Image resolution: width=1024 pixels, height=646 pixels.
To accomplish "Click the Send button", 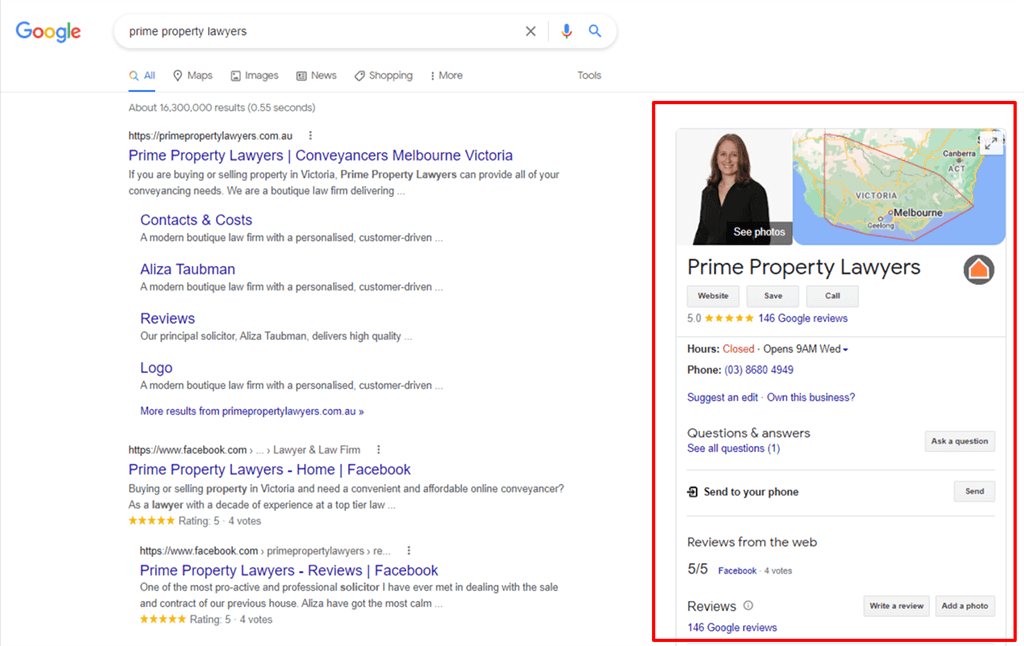I will click(974, 491).
